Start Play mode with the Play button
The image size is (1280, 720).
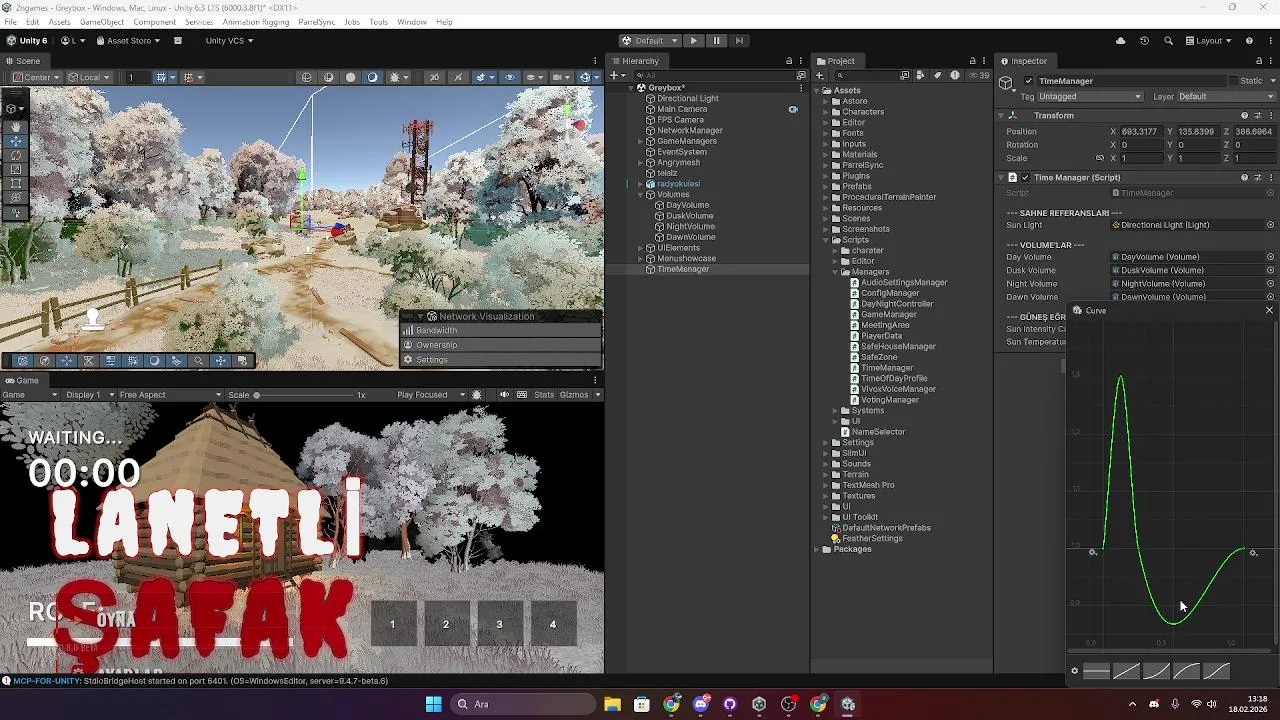(693, 41)
